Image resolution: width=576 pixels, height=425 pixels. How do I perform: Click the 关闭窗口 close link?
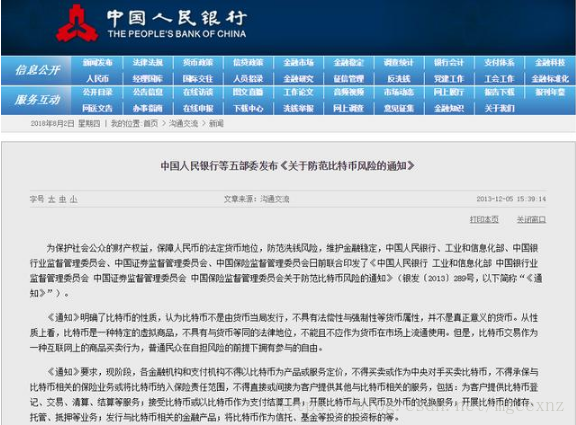[531, 220]
